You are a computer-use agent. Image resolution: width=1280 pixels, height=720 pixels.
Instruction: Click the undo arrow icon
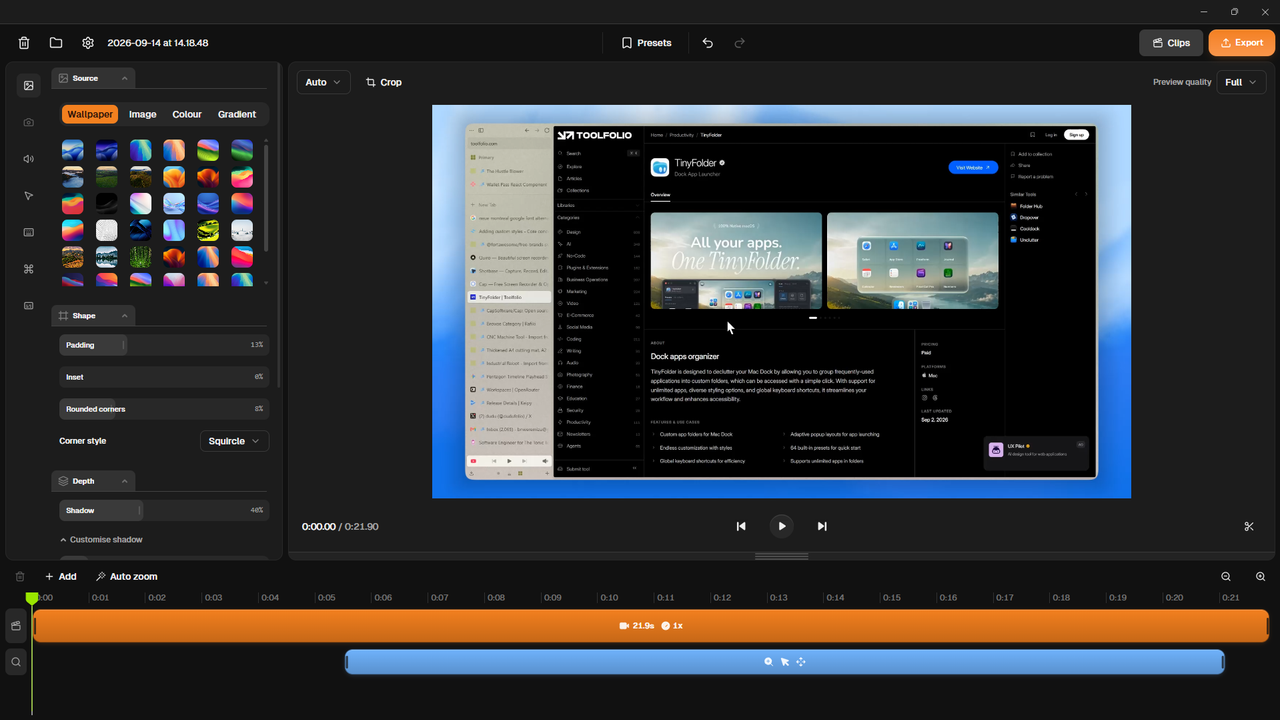pos(708,43)
